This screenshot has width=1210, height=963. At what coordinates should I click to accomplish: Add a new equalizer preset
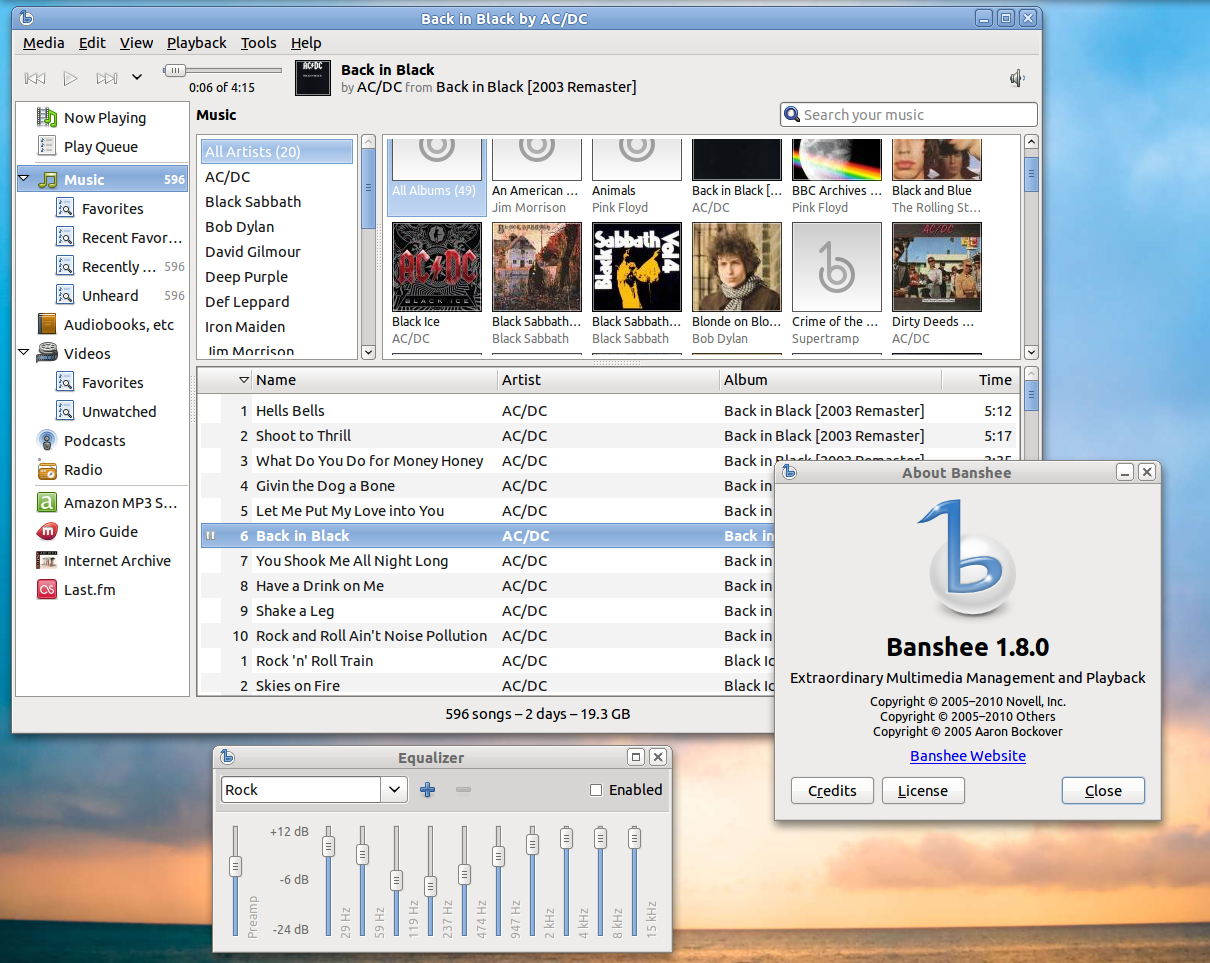[x=427, y=789]
